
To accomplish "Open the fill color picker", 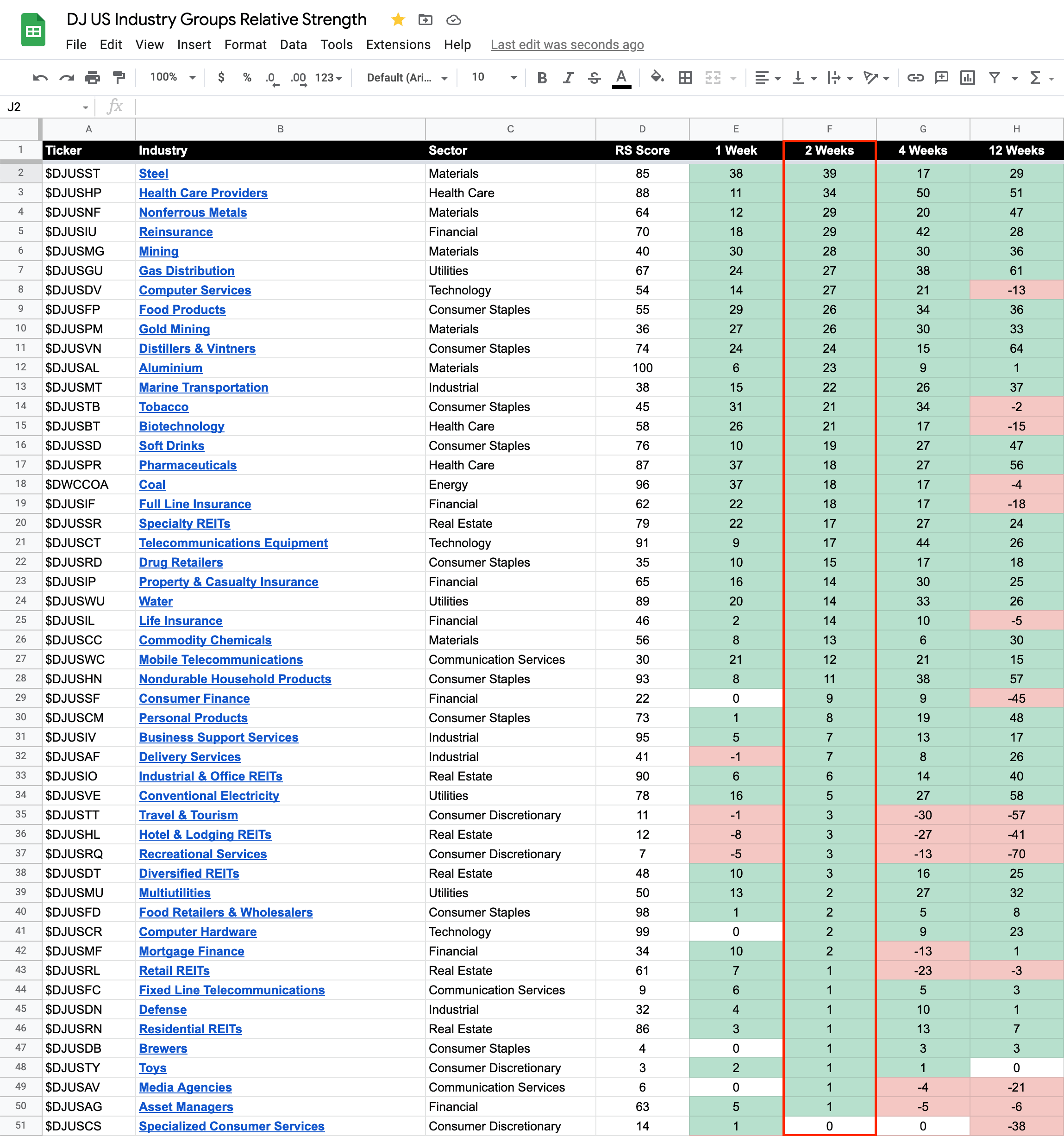I will click(657, 77).
